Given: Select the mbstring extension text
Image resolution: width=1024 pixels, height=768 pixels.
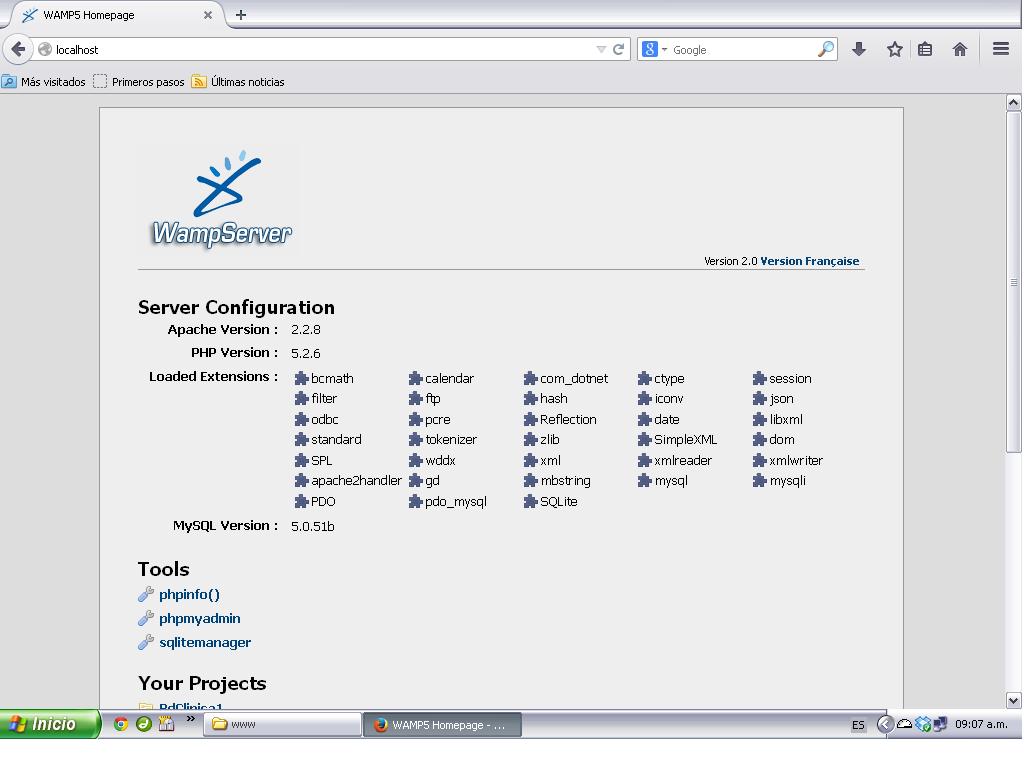Looking at the screenshot, I should [x=566, y=481].
